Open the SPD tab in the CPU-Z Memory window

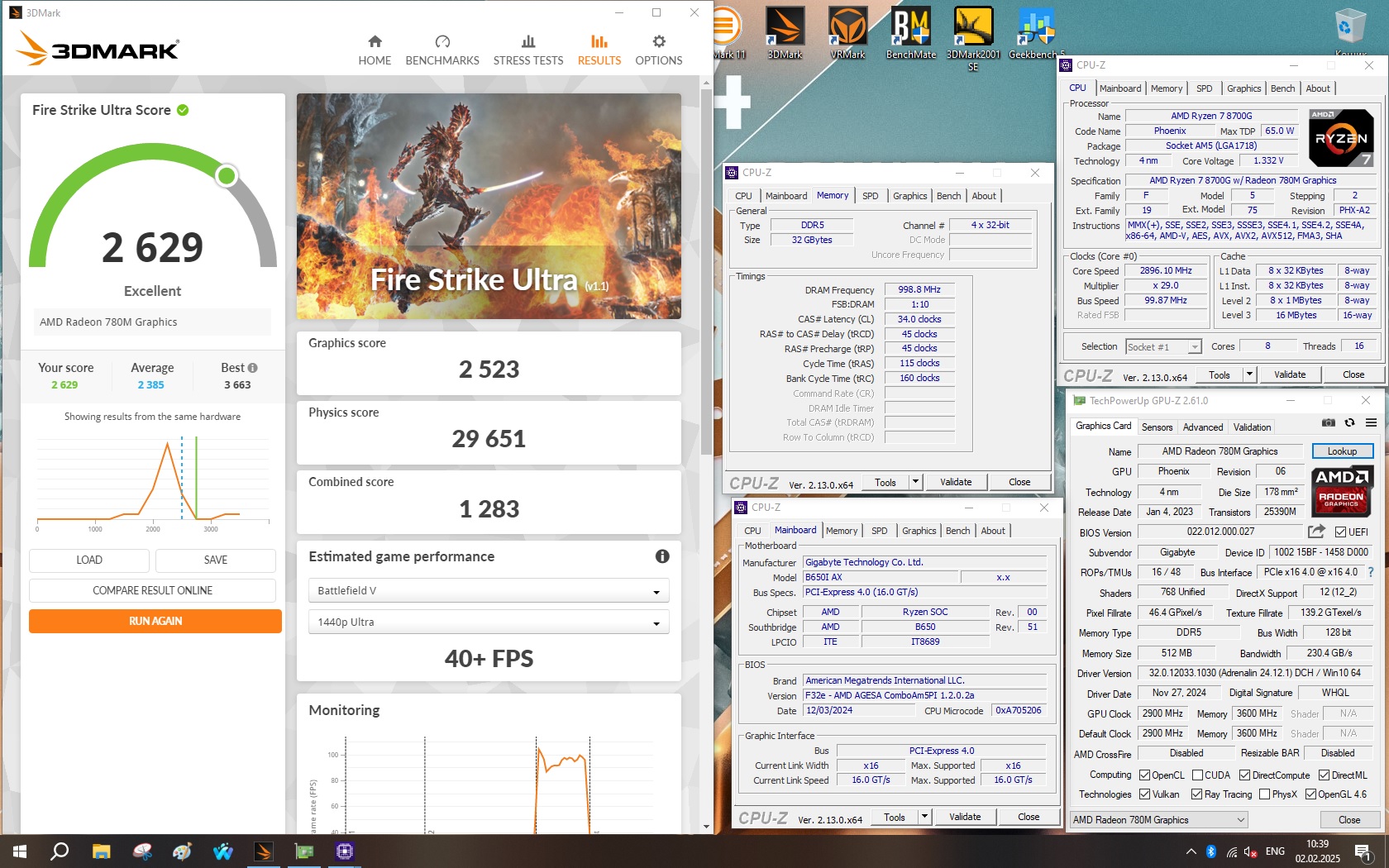pyautogui.click(x=870, y=196)
